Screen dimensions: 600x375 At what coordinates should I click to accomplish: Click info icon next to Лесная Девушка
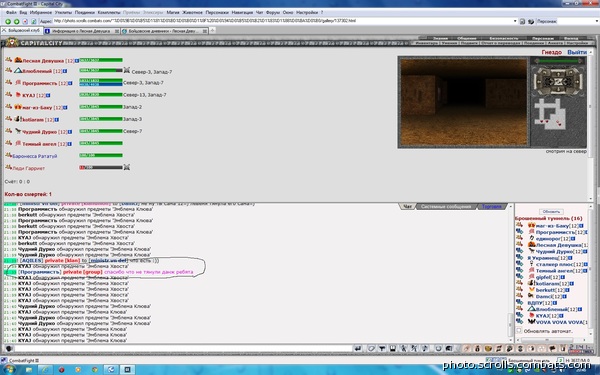click(x=77, y=61)
